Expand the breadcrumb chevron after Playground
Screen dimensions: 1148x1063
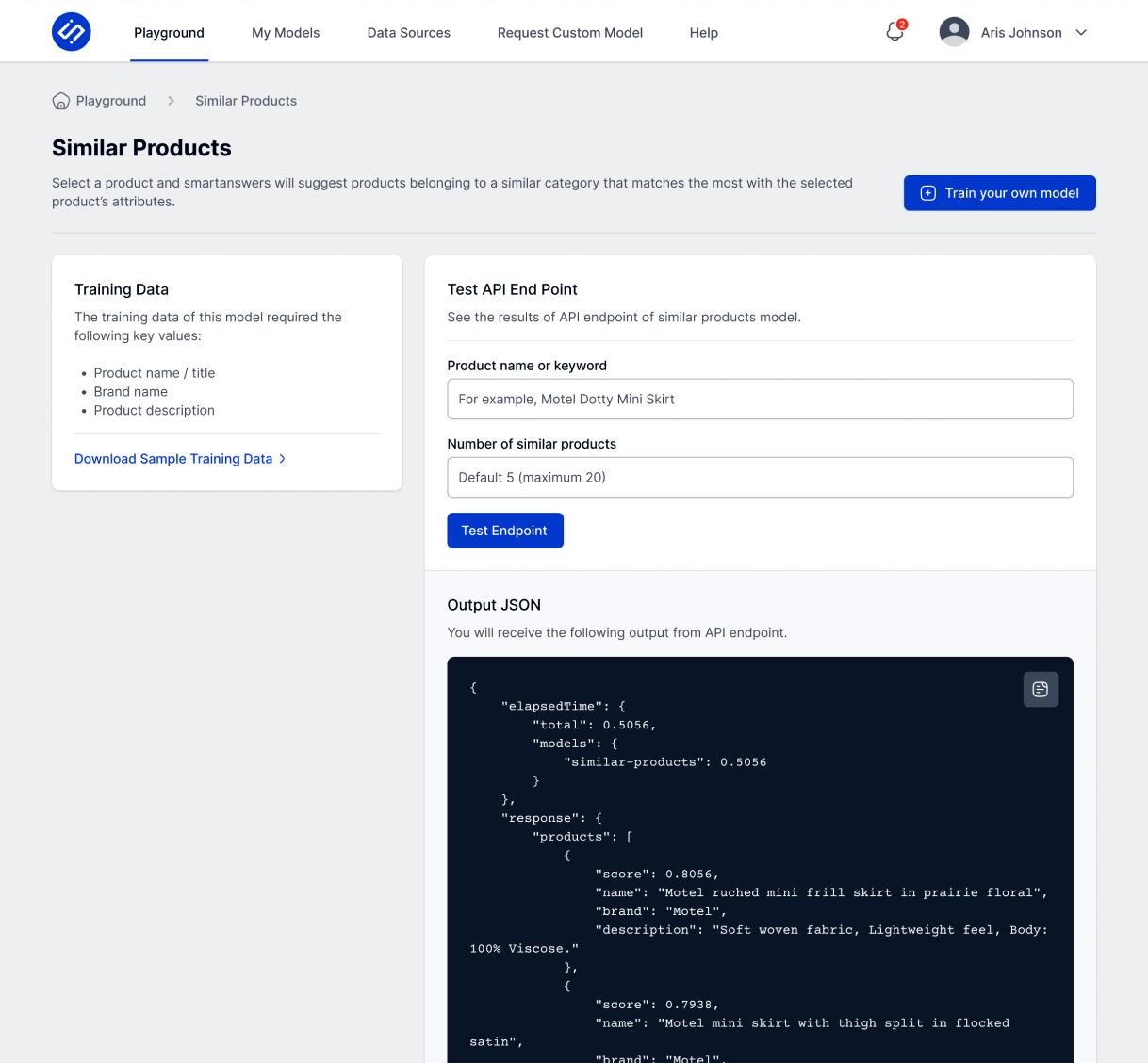click(x=172, y=101)
